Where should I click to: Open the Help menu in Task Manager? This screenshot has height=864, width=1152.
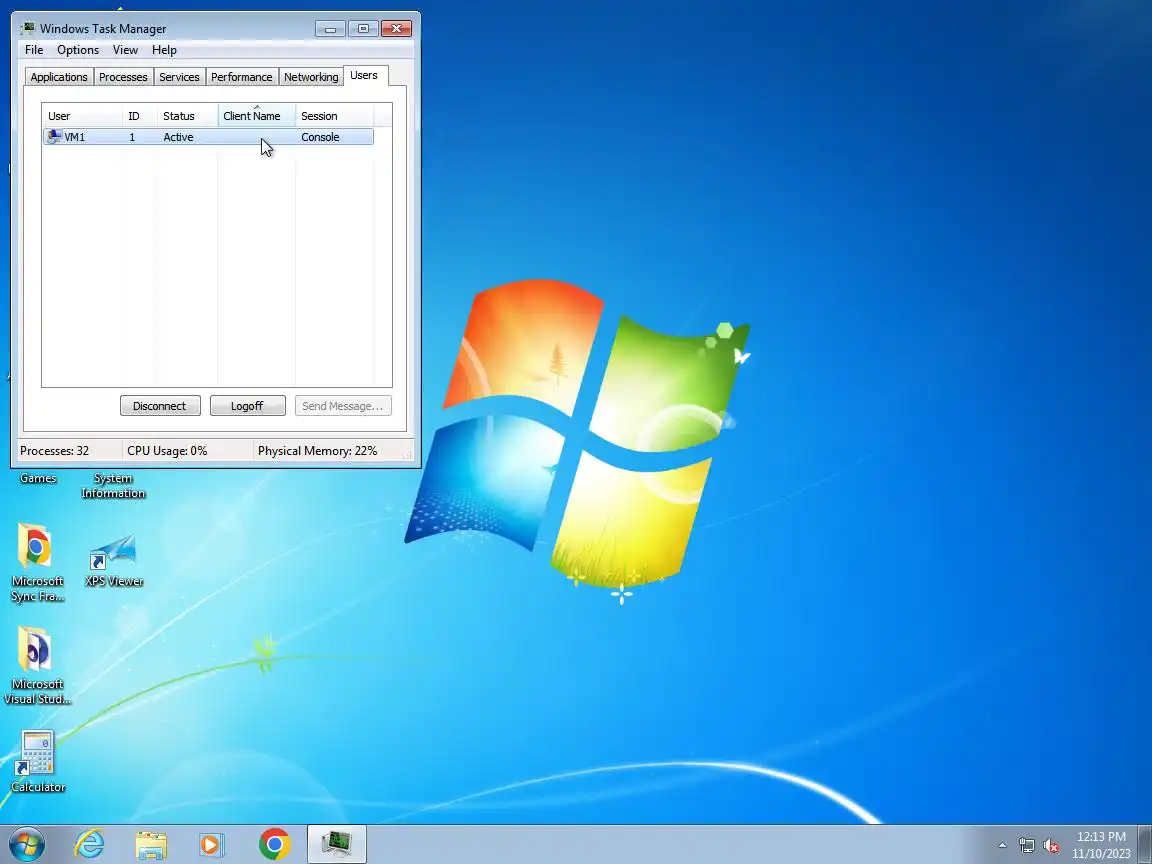(164, 50)
